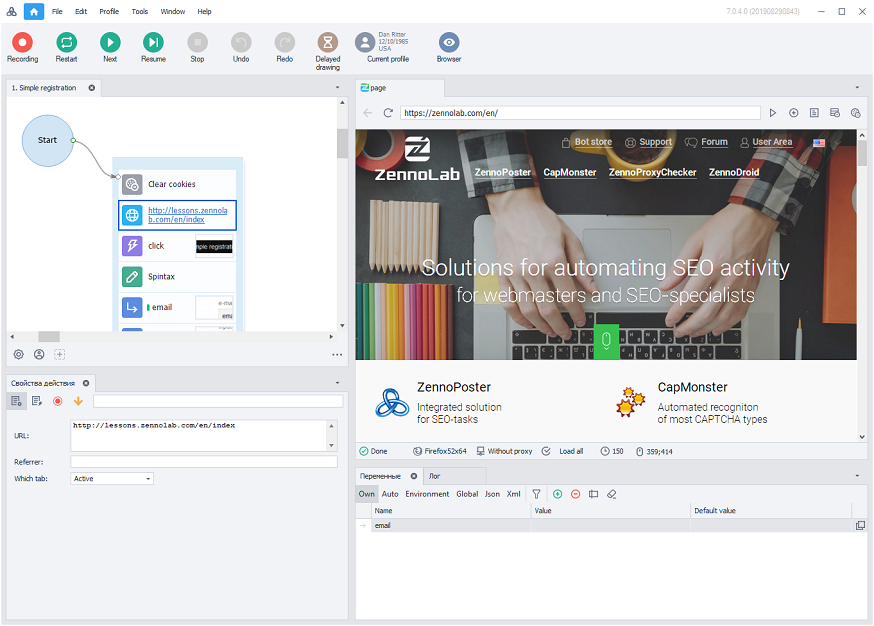Open the Tools menu
874x626 pixels.
[x=140, y=11]
